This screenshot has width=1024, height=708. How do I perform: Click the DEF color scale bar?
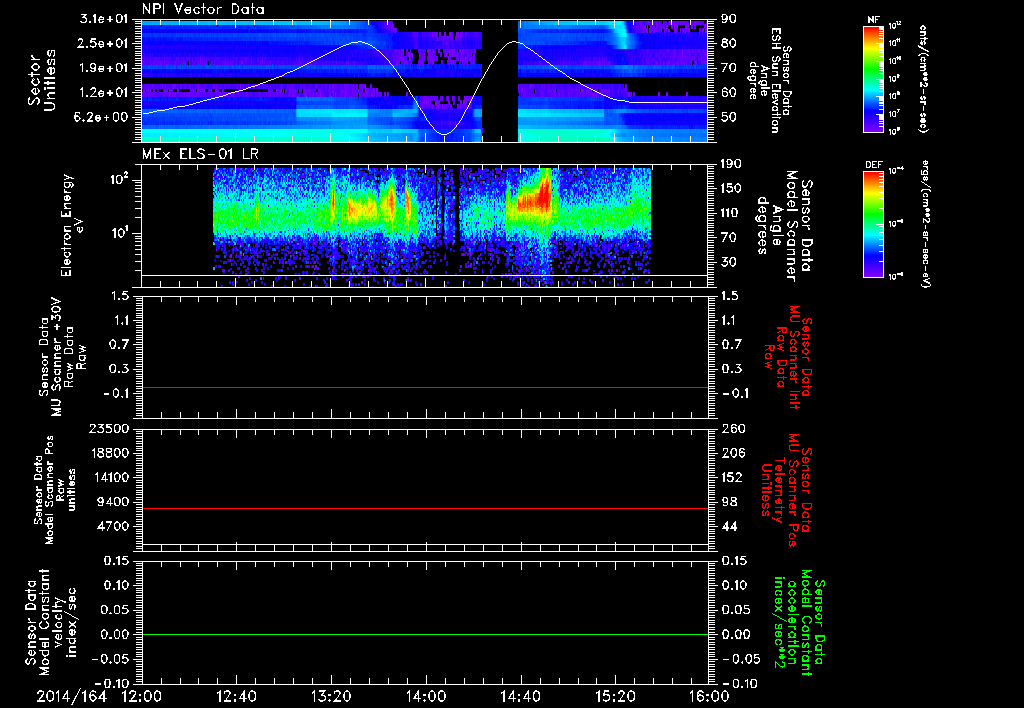(874, 224)
